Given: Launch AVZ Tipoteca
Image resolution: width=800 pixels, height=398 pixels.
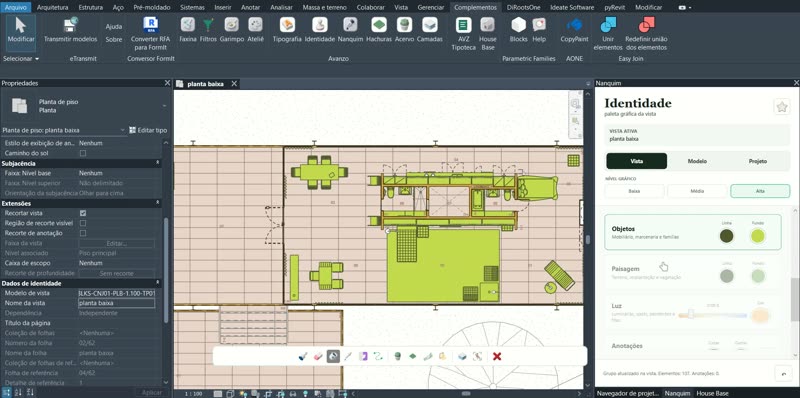Looking at the screenshot, I should coord(463,34).
